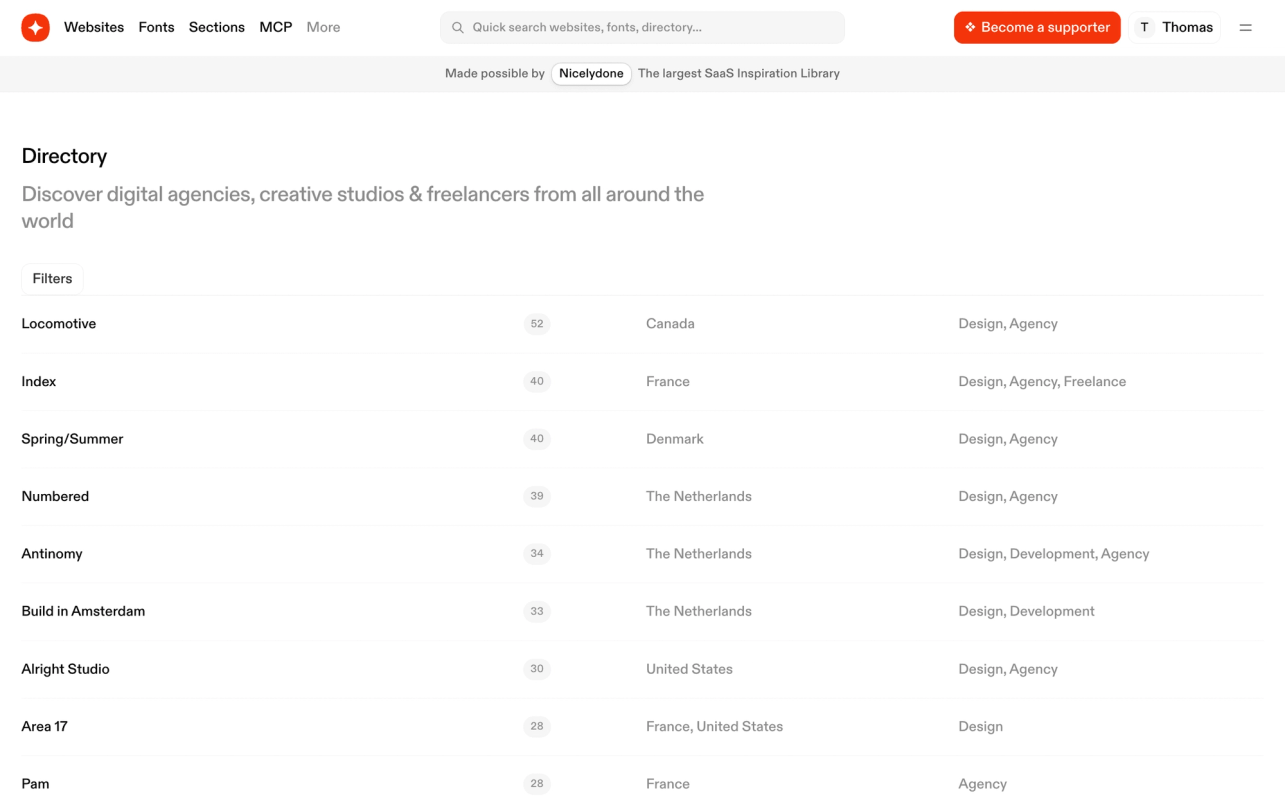Click the Thomas avatar initial icon
Image resolution: width=1285 pixels, height=800 pixels.
pyautogui.click(x=1144, y=28)
